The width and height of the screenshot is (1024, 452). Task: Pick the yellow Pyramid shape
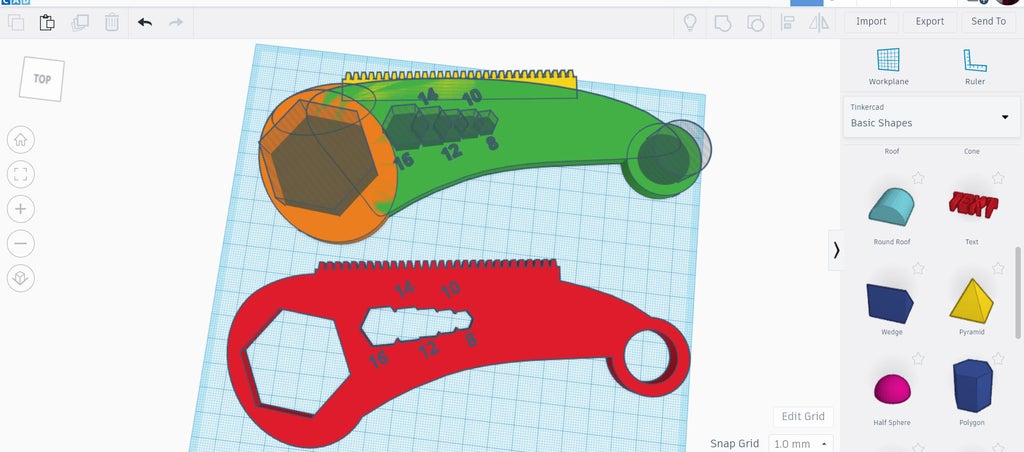point(971,300)
